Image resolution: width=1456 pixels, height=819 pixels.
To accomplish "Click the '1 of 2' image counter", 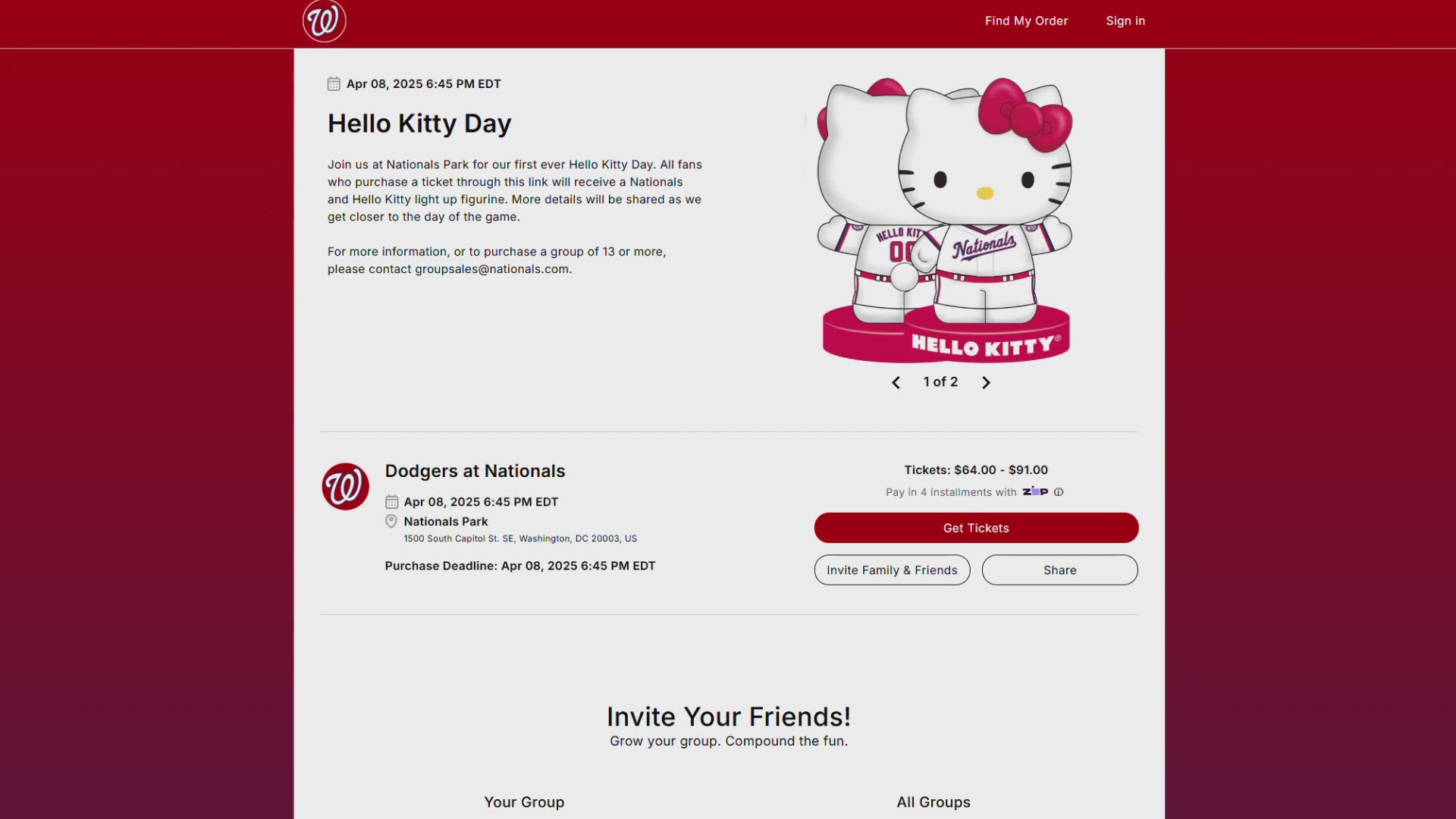I will (940, 381).
